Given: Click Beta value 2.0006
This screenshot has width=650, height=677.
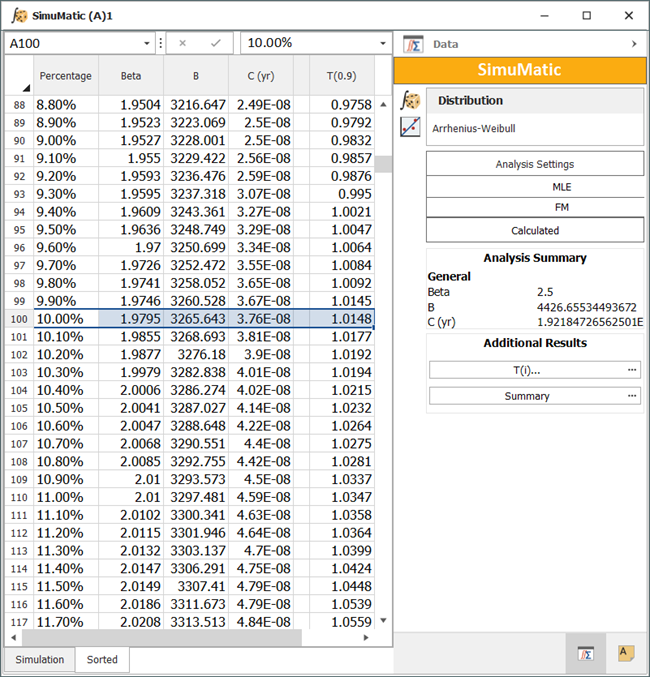Looking at the screenshot, I should click(131, 390).
